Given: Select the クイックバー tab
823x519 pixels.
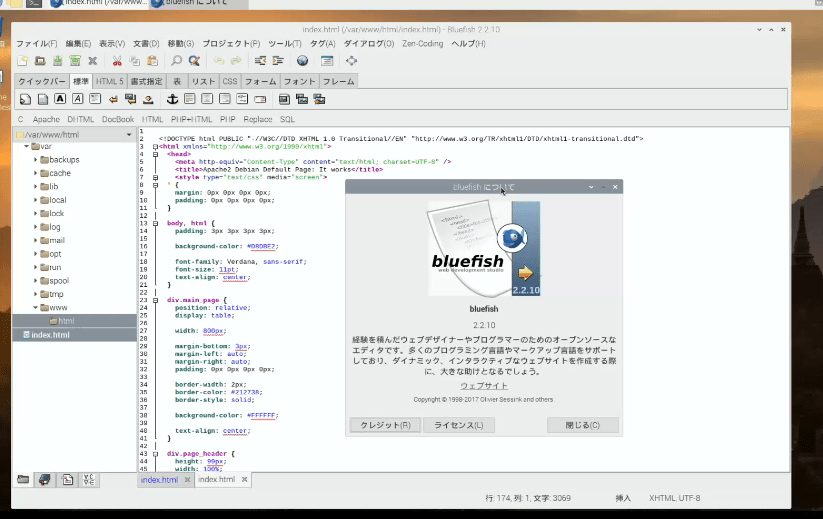Looking at the screenshot, I should coord(41,81).
